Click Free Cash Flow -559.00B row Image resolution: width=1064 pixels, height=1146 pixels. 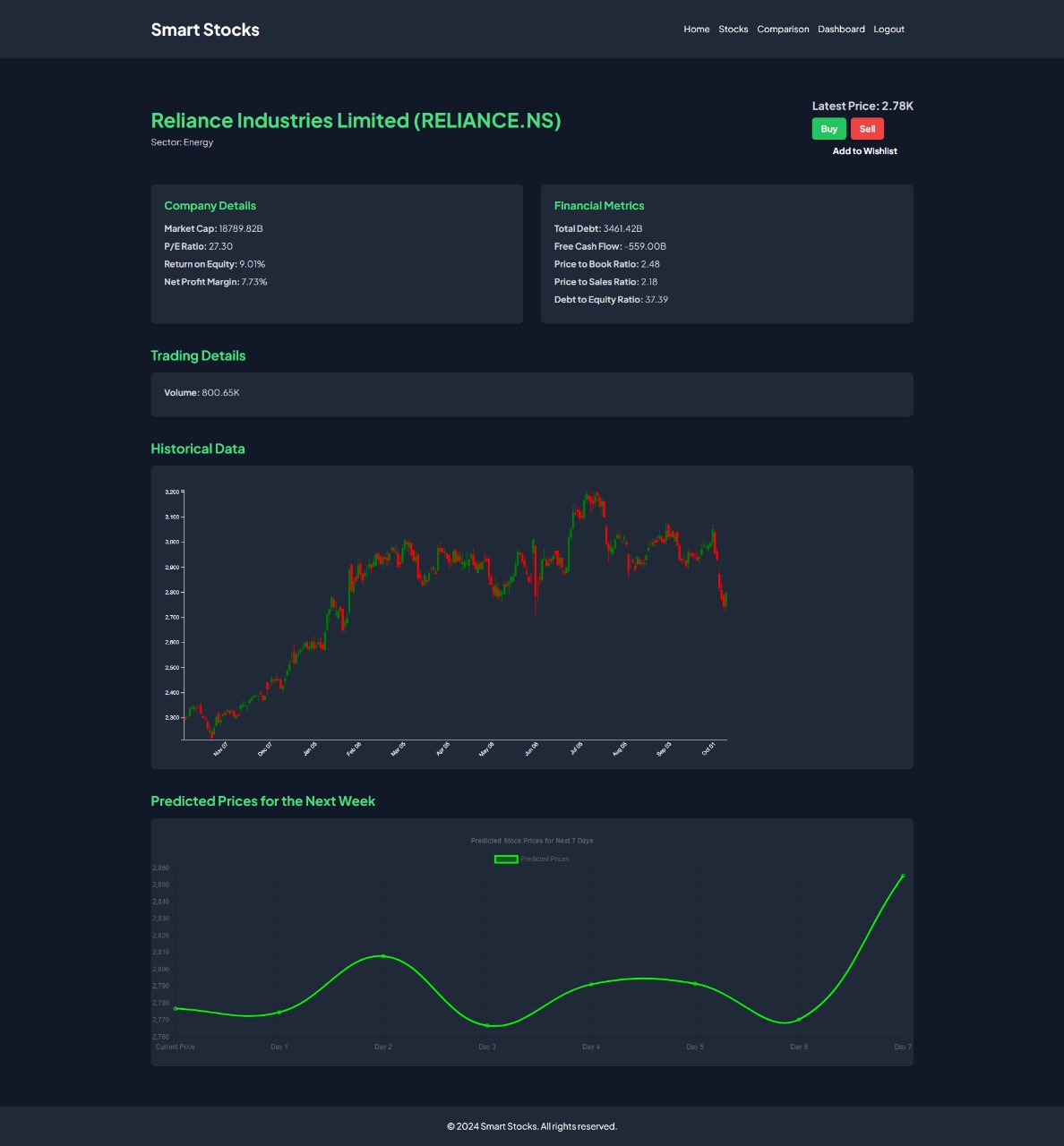(x=610, y=246)
